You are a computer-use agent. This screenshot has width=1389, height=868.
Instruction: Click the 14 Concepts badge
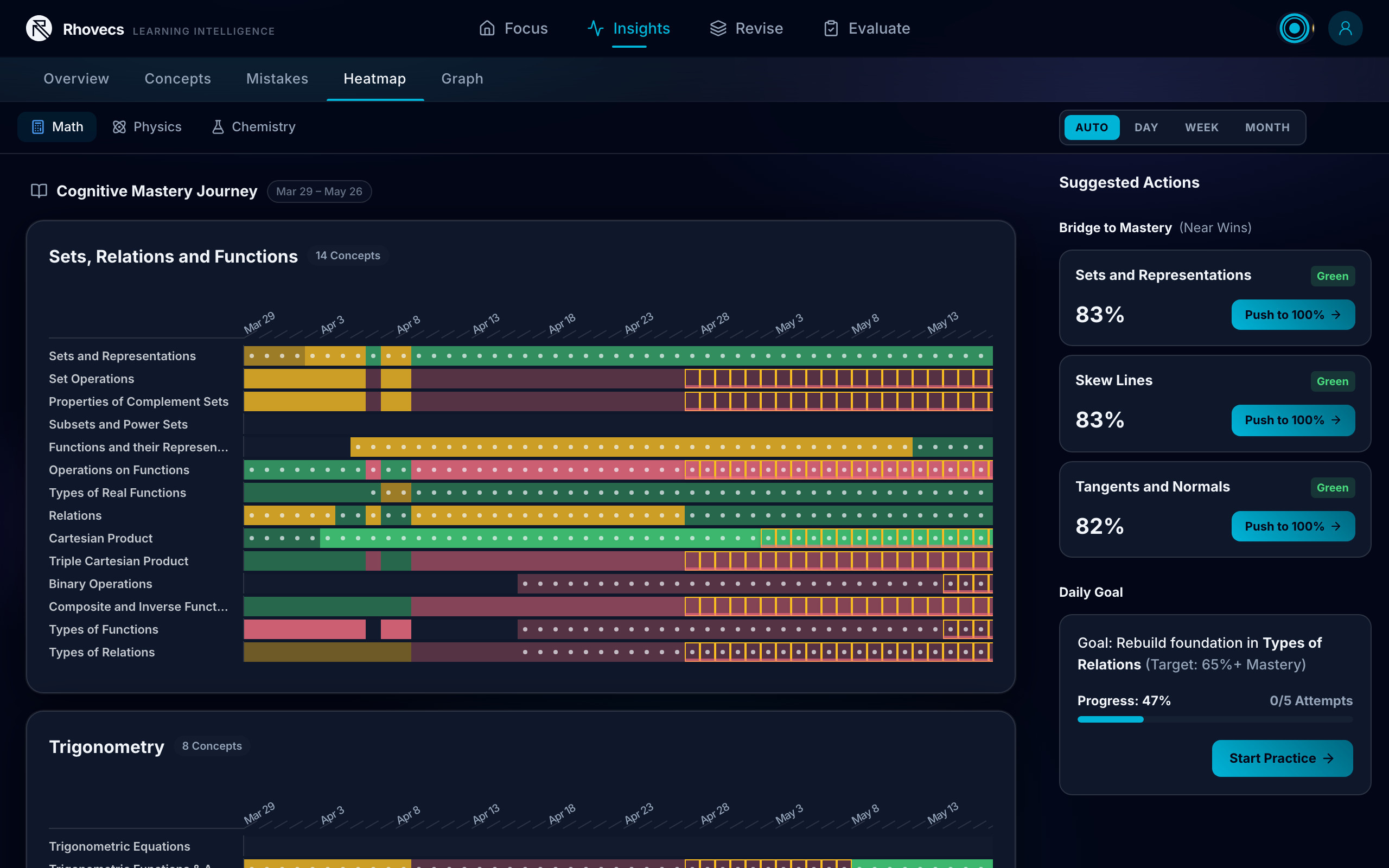pos(348,256)
